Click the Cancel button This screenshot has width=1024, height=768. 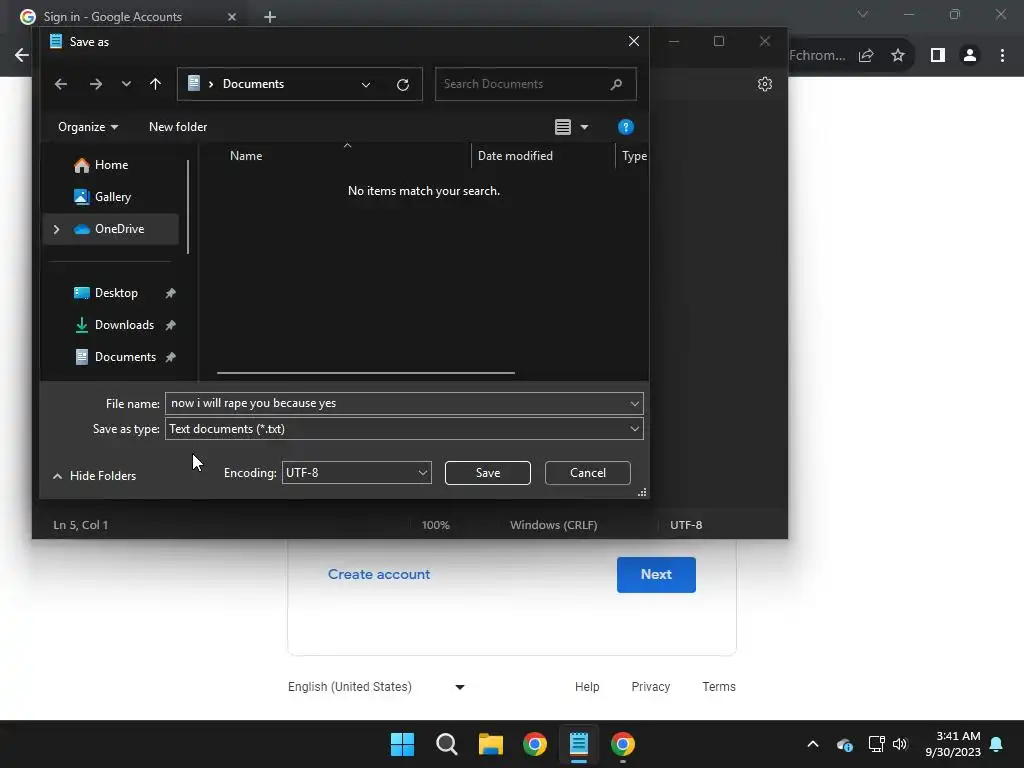(588, 473)
